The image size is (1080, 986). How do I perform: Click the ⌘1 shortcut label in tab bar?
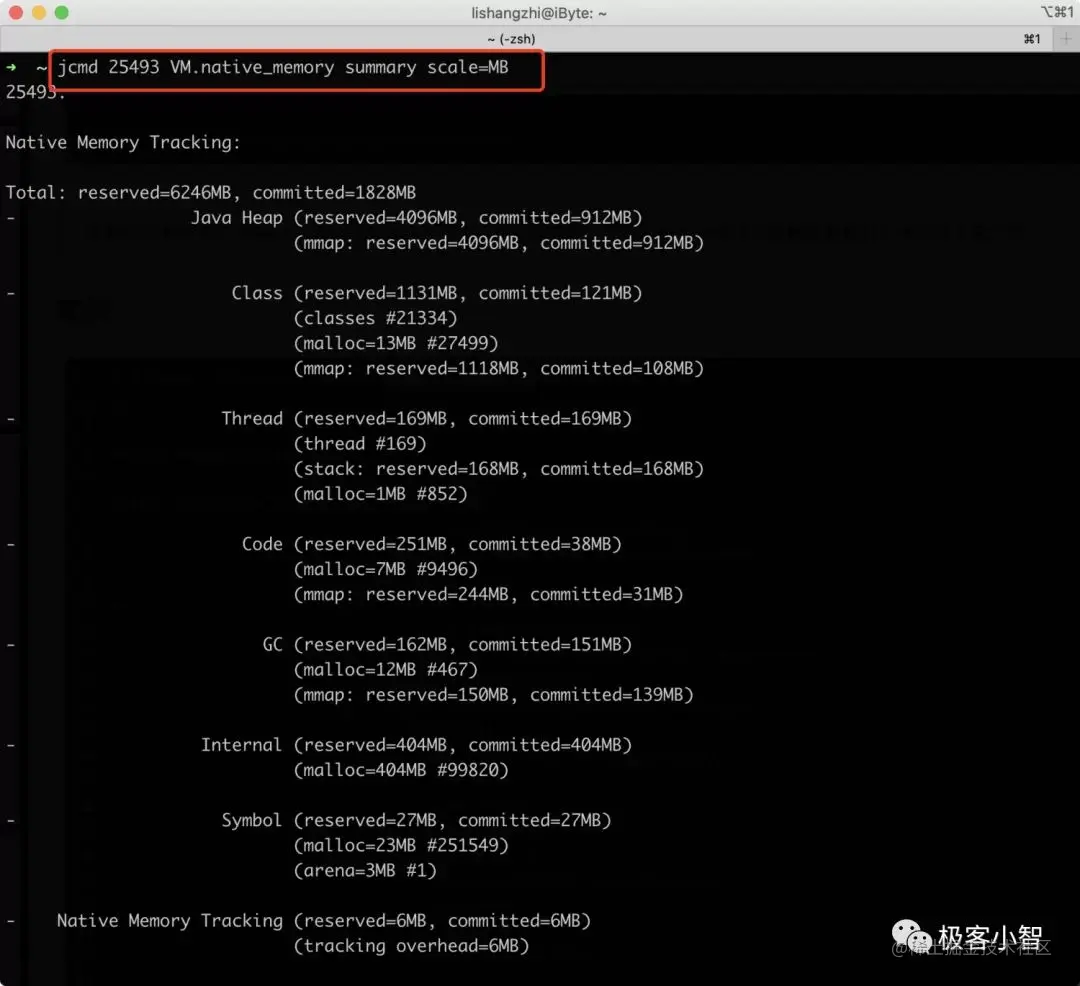(x=1032, y=39)
